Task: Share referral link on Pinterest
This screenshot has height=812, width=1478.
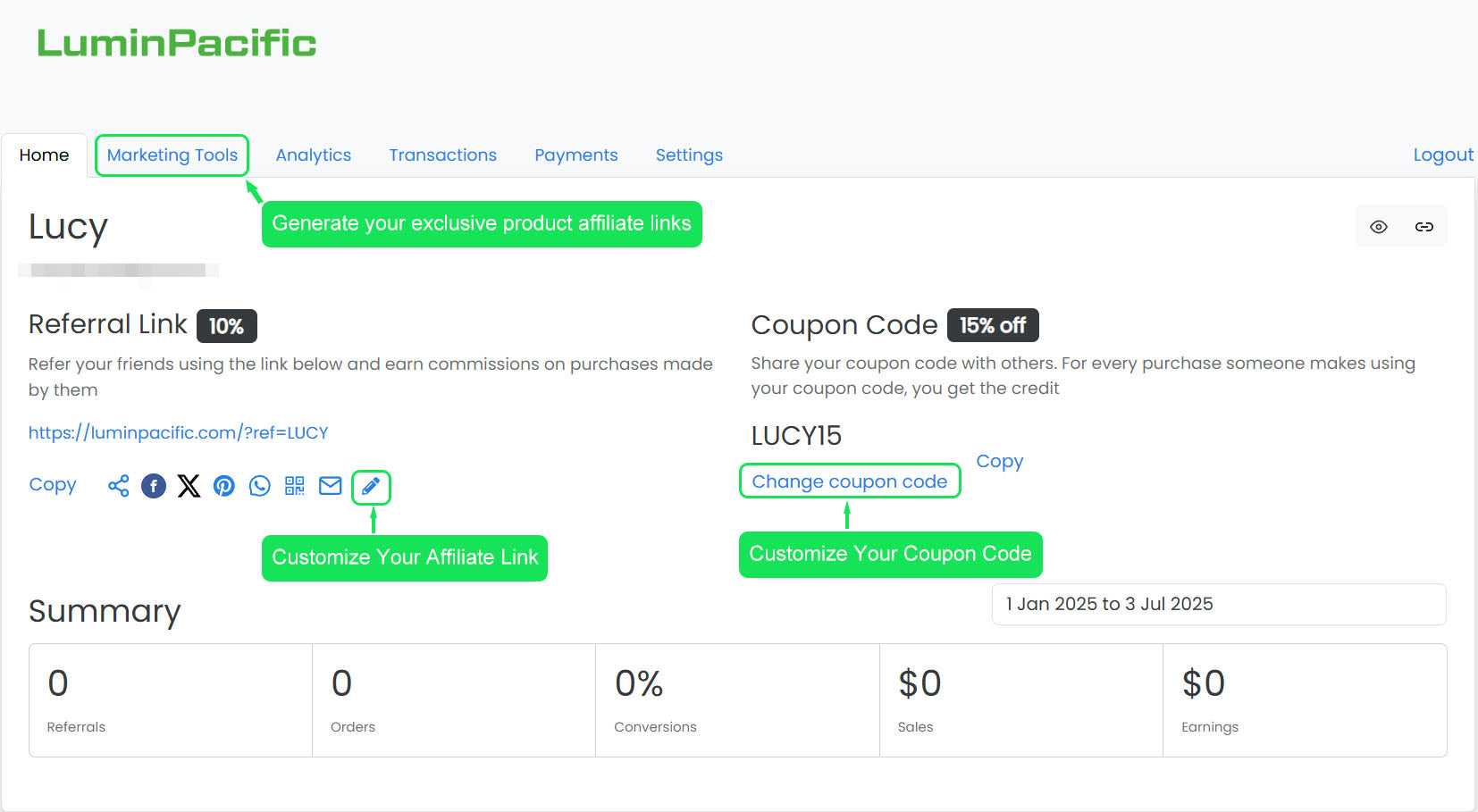Action: [224, 486]
